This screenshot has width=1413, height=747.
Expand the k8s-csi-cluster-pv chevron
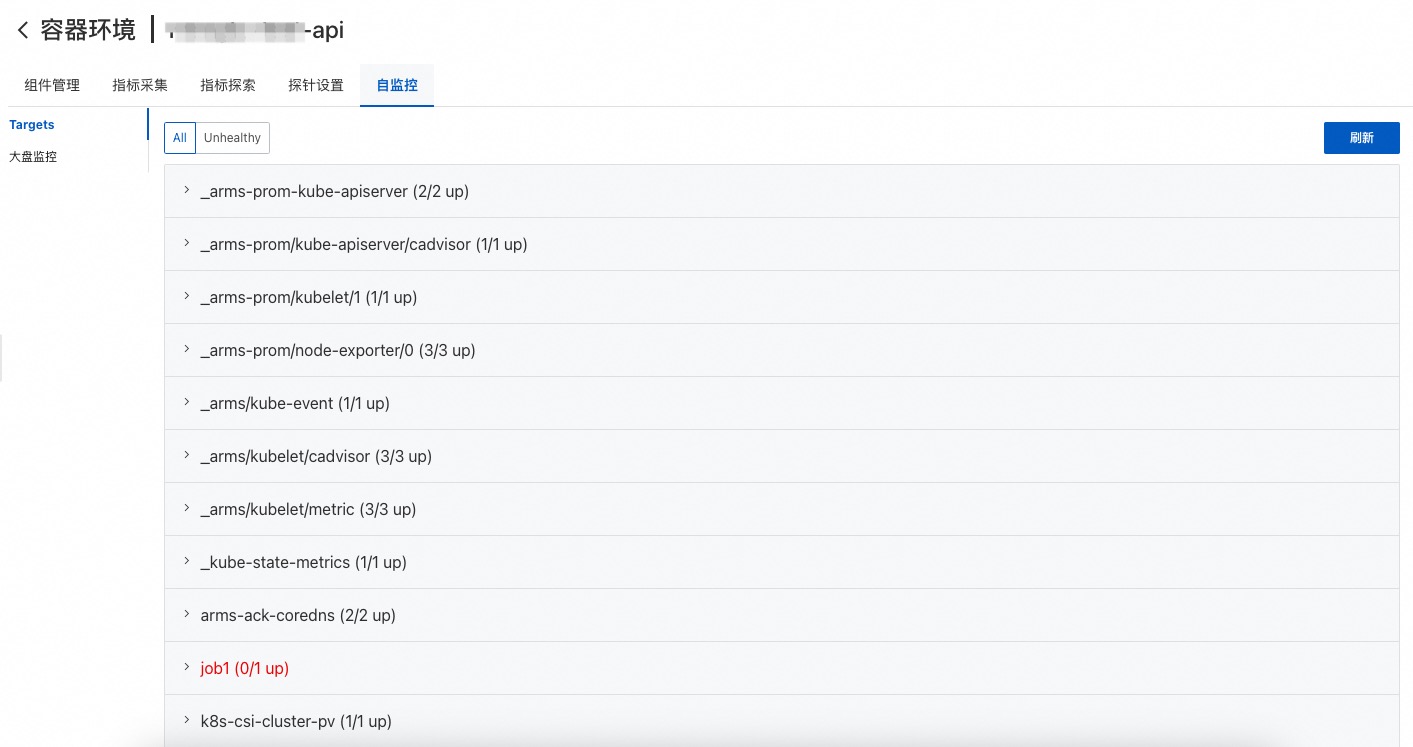187,720
